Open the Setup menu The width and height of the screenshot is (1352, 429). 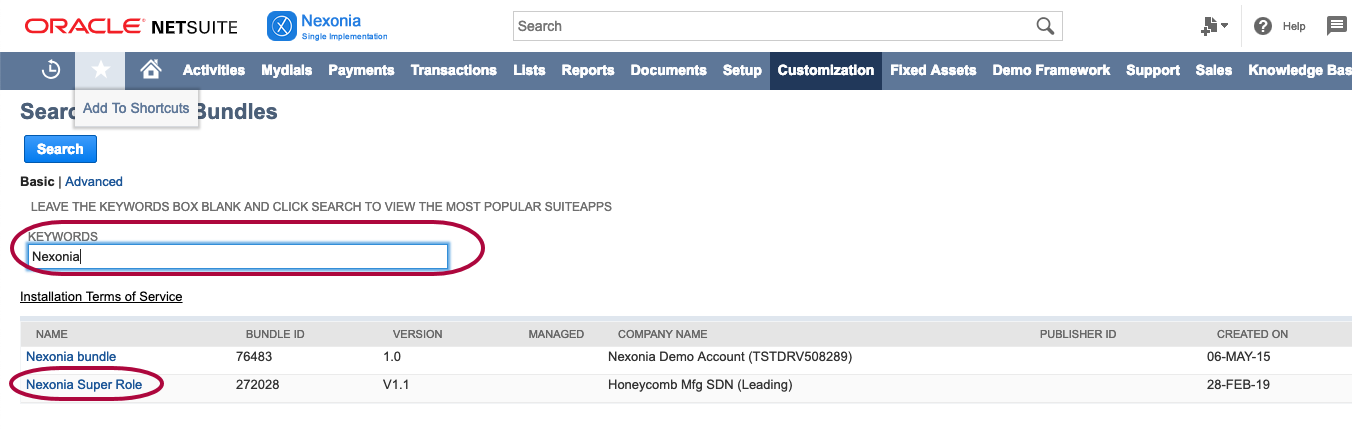click(x=742, y=70)
